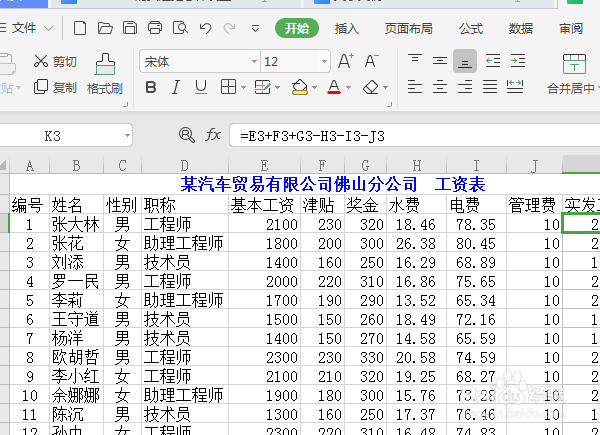Apply yellow fill color
This screenshot has width=600, height=435.
[300, 87]
